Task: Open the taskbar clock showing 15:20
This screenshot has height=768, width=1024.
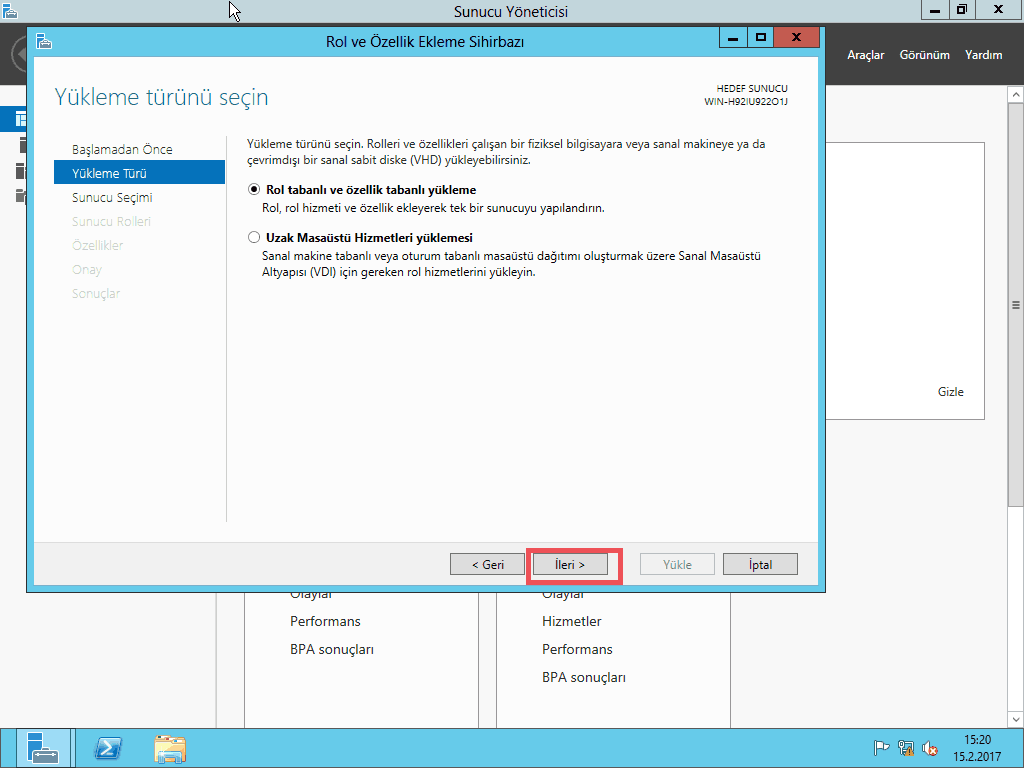Action: [977, 748]
